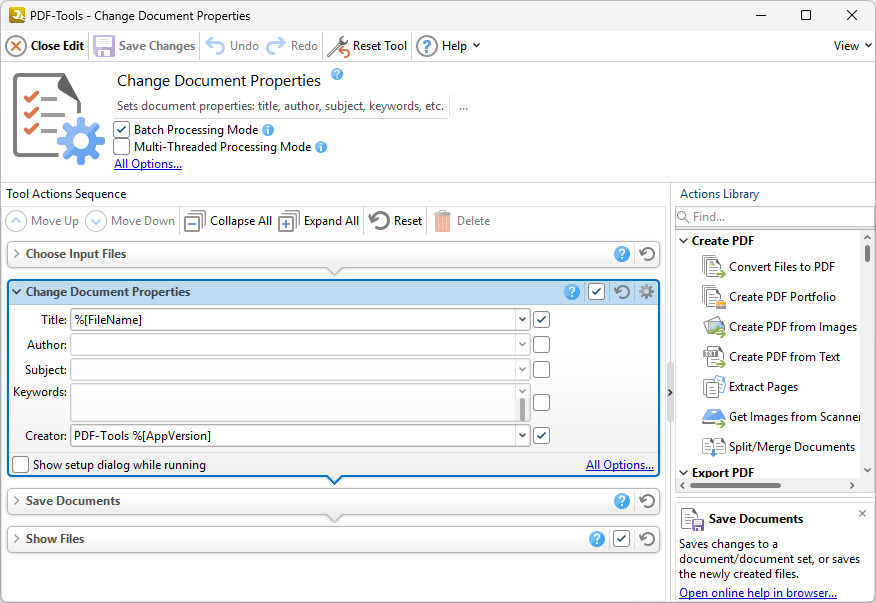Select Create PDF Portfolio action
This screenshot has height=603, width=876.
pyautogui.click(x=781, y=297)
